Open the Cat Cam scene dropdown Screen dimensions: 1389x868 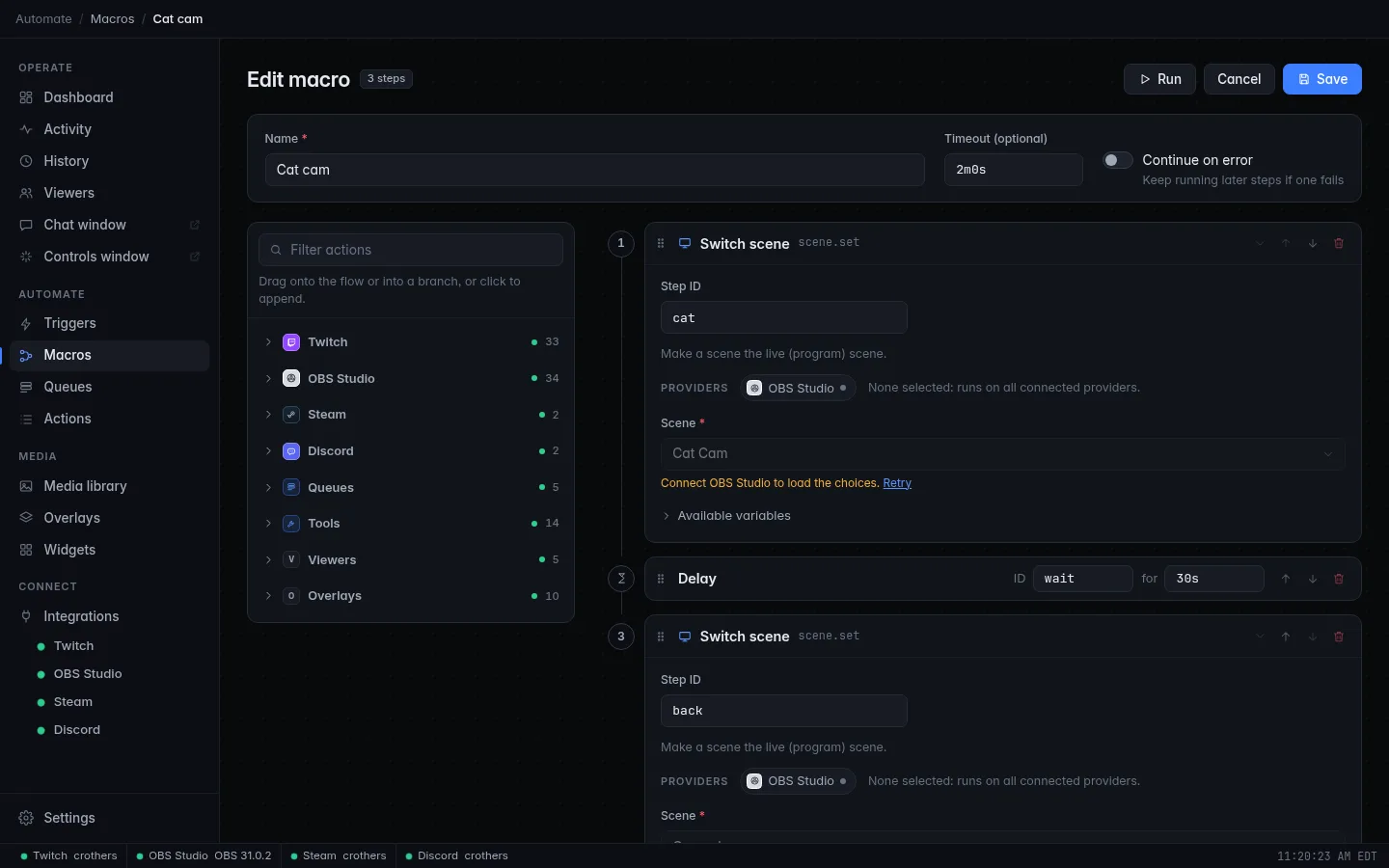point(1002,453)
